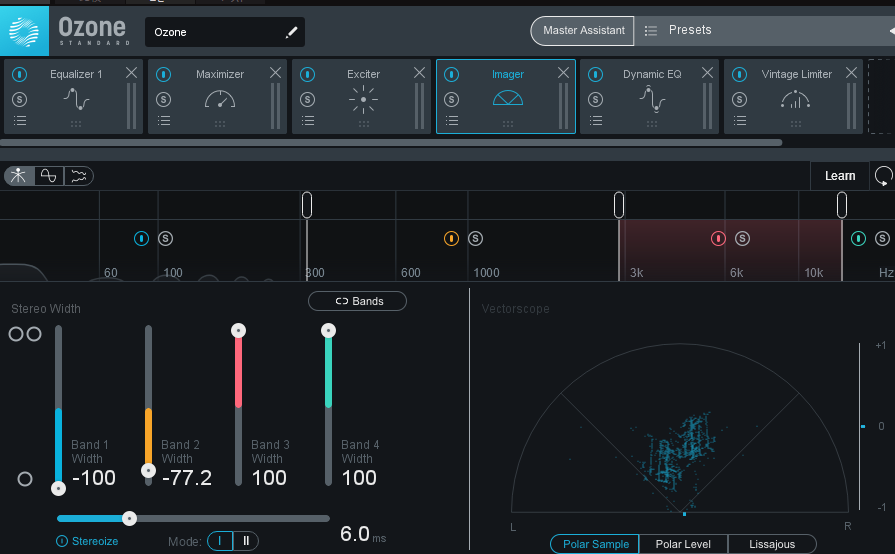This screenshot has width=895, height=554.
Task: Click the pencil icon to rename preset
Action: pyautogui.click(x=291, y=32)
